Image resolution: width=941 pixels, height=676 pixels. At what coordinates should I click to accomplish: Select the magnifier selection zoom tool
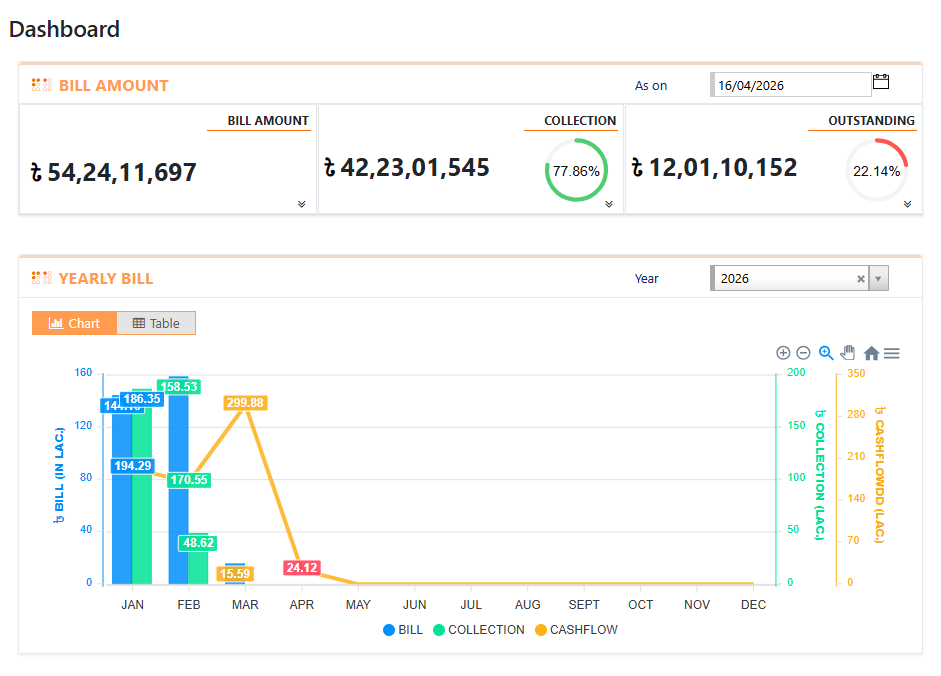[x=826, y=353]
